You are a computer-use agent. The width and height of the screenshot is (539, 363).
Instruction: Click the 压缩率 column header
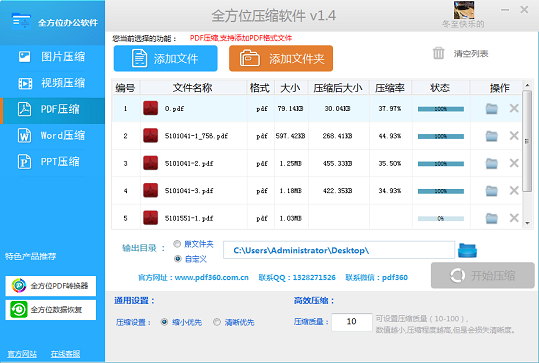tap(390, 88)
